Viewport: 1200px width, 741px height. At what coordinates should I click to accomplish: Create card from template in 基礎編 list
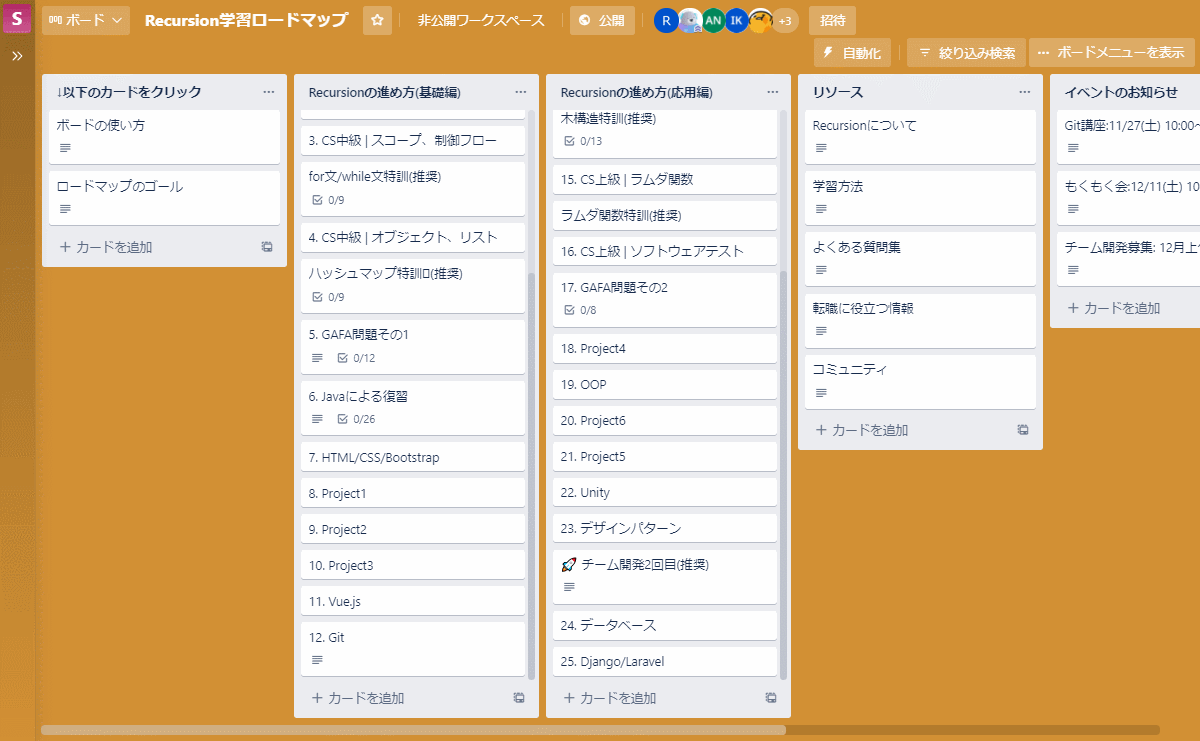519,698
